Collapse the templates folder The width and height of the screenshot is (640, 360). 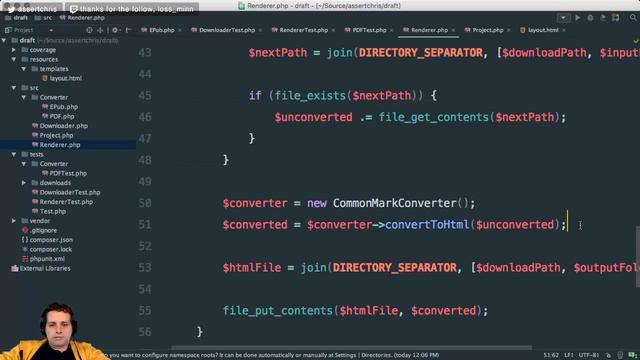[x=24, y=69]
